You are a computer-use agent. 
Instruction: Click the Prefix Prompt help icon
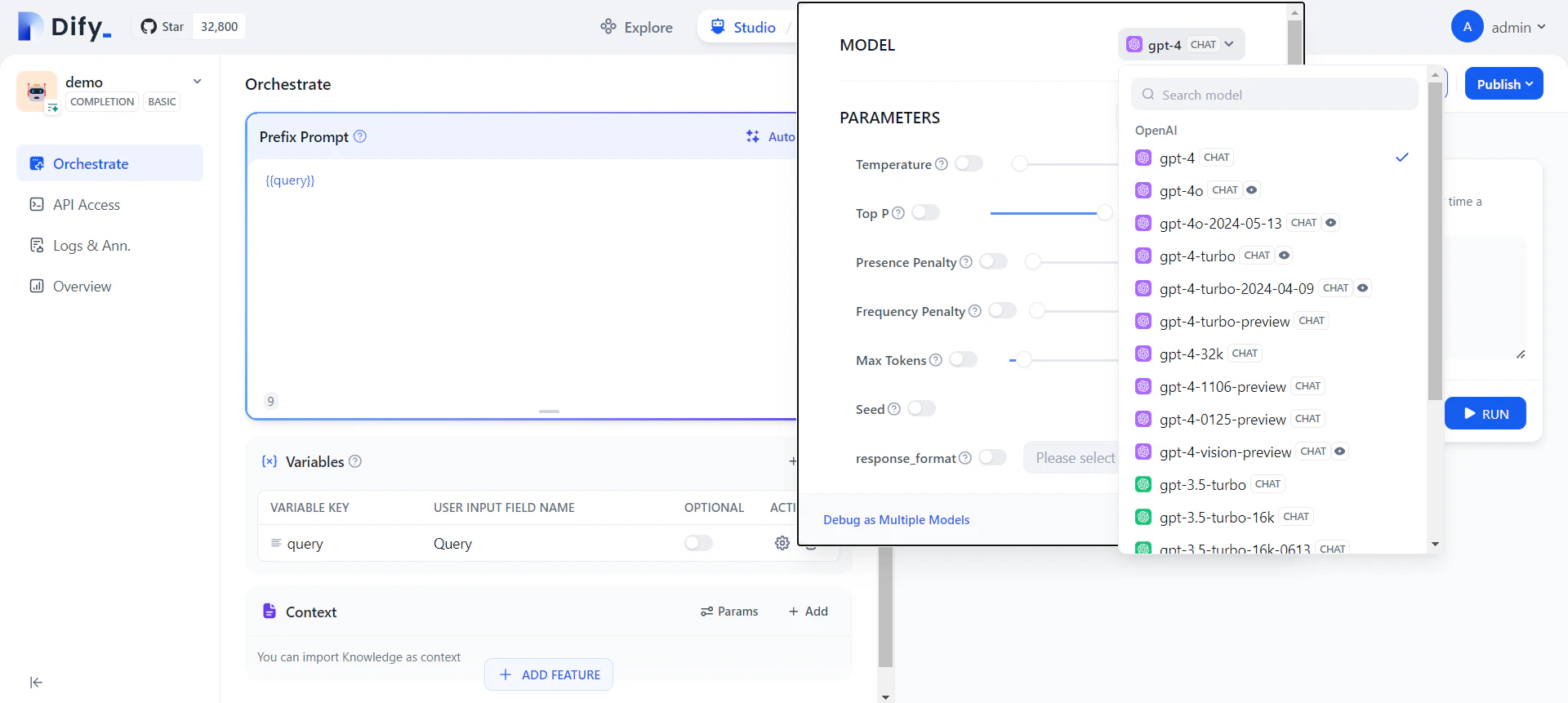[x=360, y=136]
